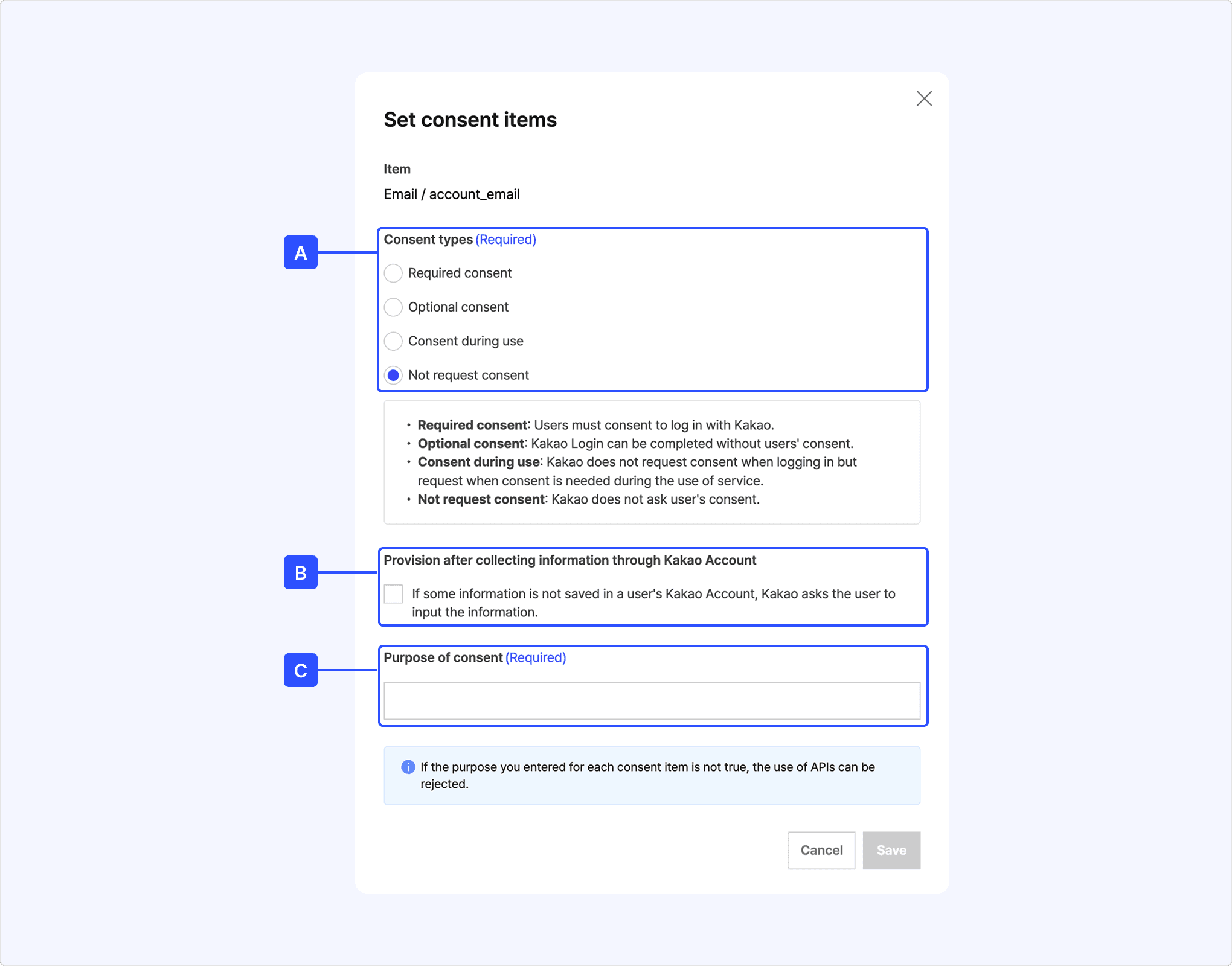Click the blue A annotation marker
Viewport: 1232px width, 966px height.
coord(301,252)
